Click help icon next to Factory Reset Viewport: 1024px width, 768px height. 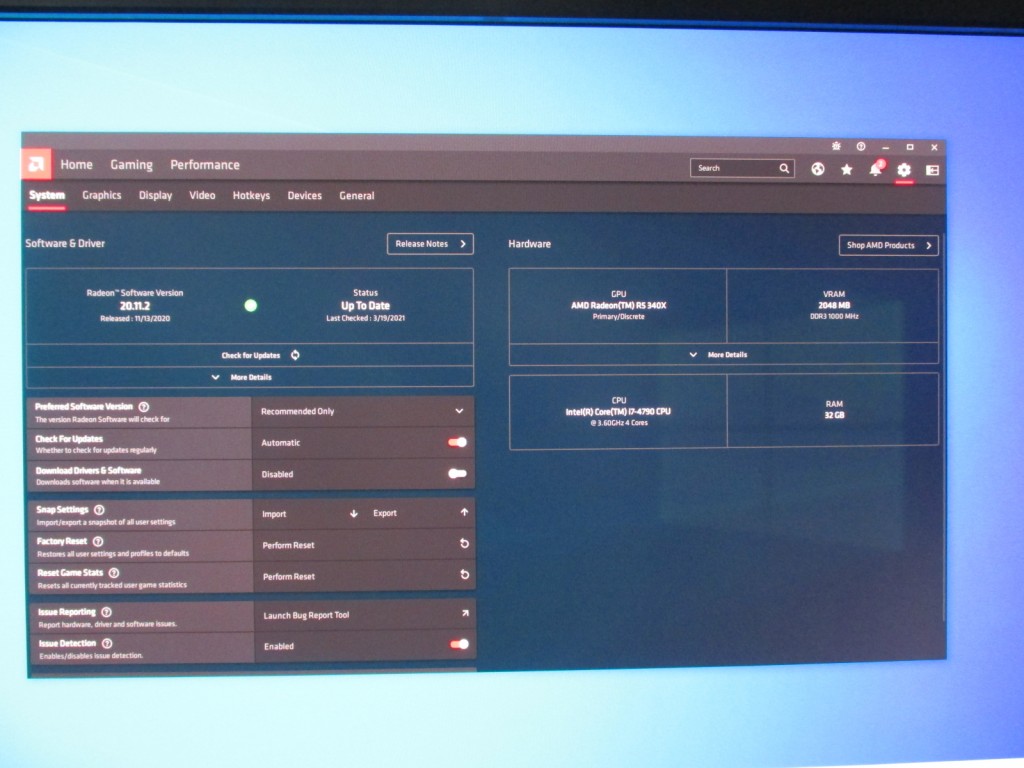coord(98,541)
